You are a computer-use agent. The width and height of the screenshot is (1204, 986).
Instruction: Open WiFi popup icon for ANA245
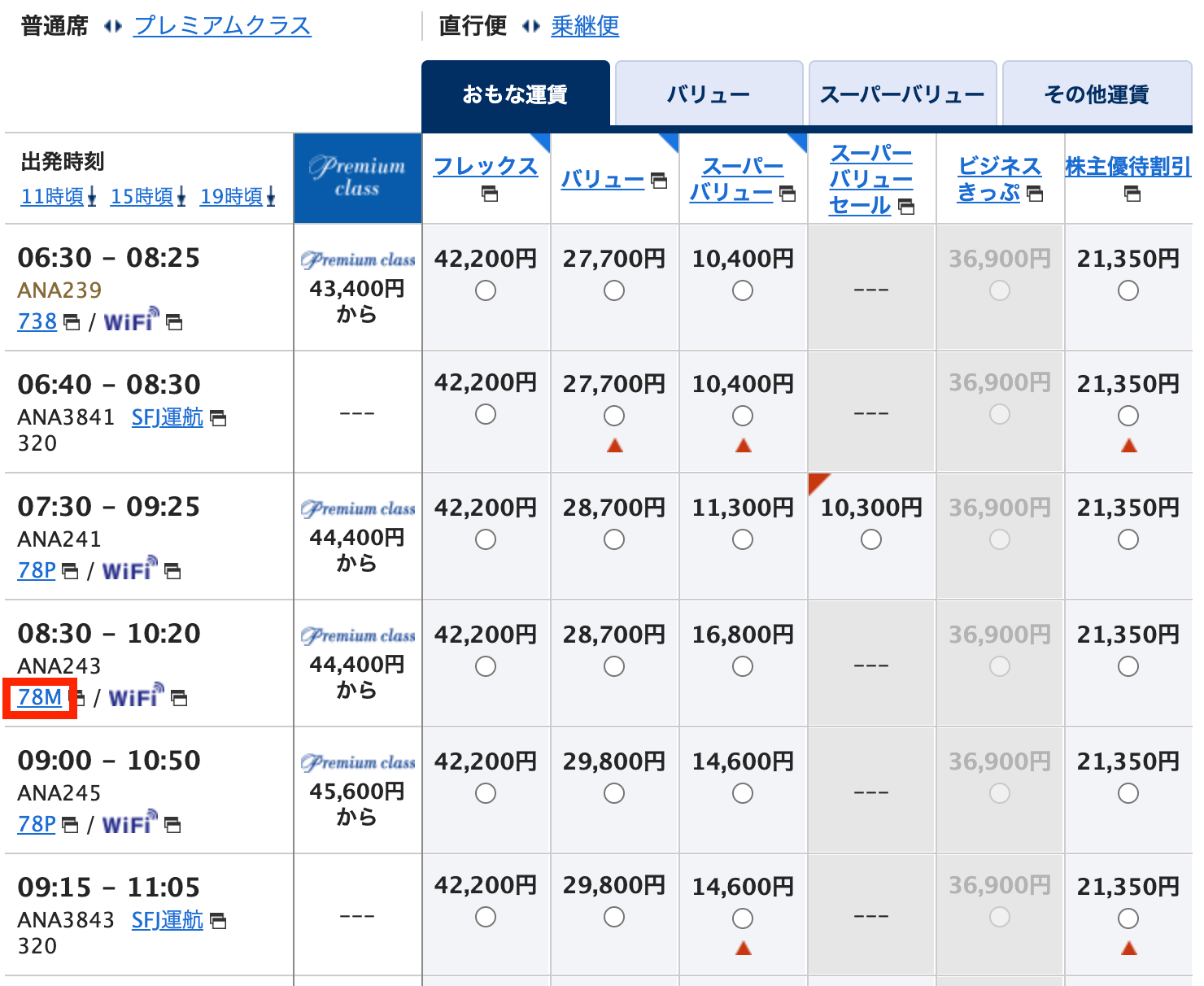[172, 826]
